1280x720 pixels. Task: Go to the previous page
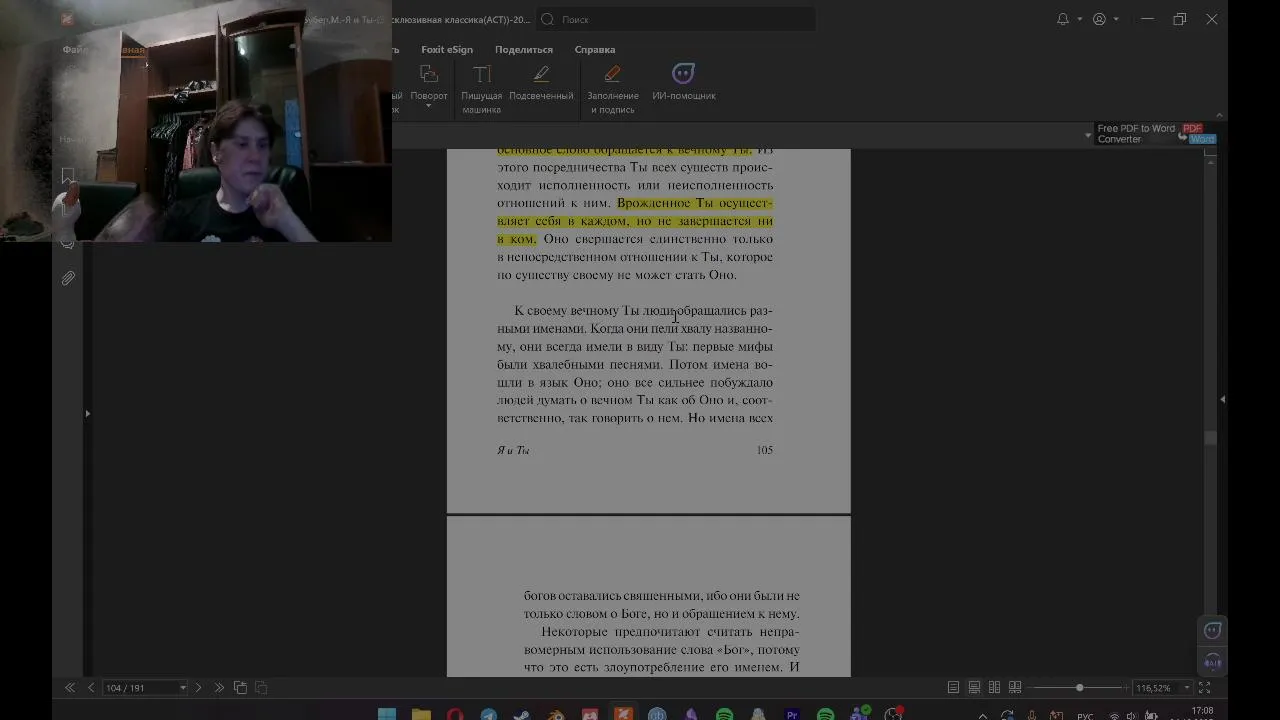91,688
